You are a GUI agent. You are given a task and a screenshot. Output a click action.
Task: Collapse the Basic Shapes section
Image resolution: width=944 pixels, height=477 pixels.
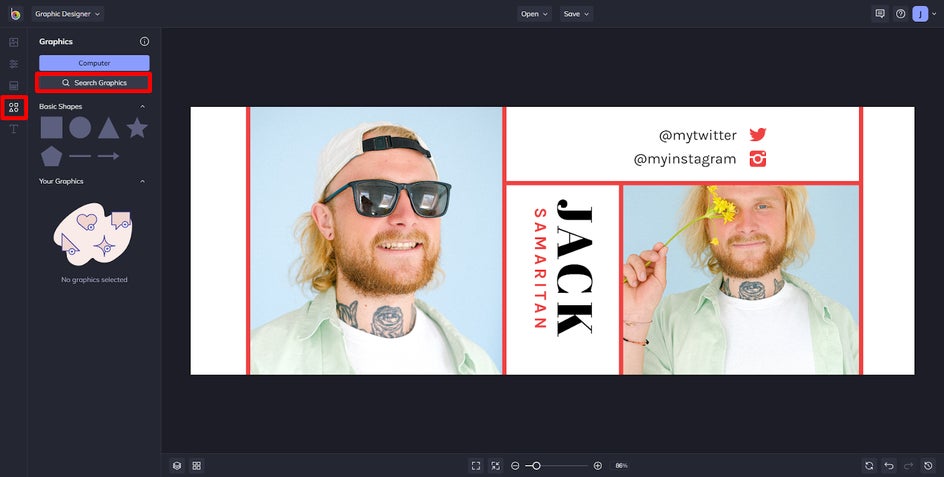[143, 107]
